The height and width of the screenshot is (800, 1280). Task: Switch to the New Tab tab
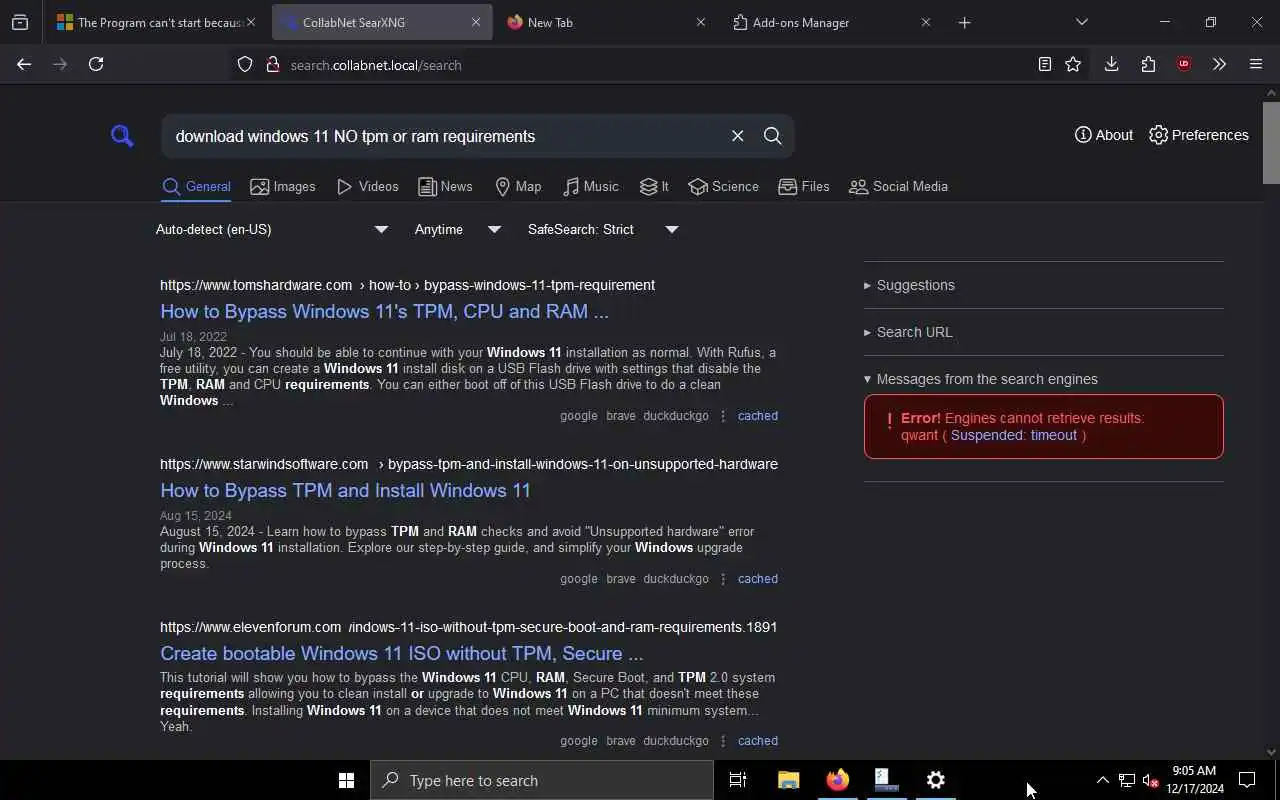pyautogui.click(x=606, y=22)
